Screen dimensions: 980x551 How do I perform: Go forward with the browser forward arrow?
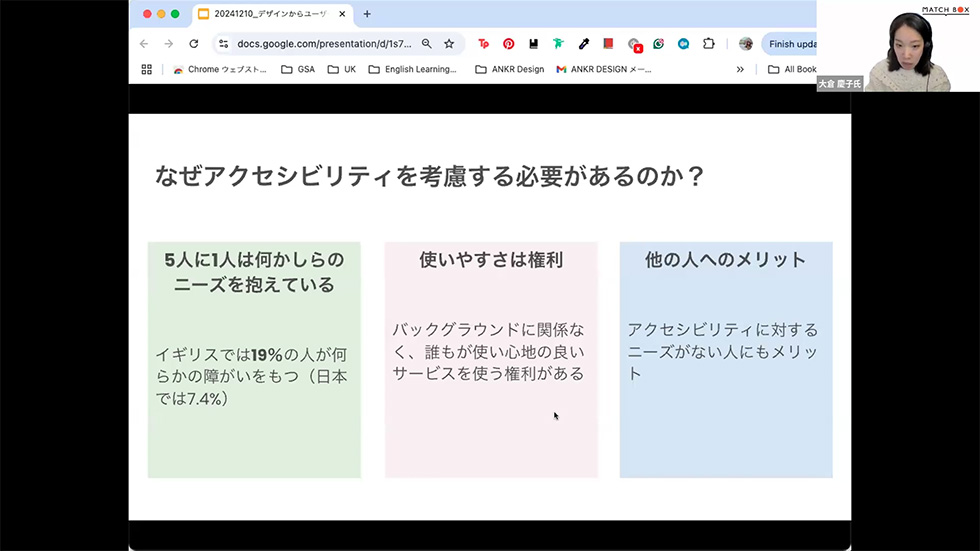tap(169, 44)
